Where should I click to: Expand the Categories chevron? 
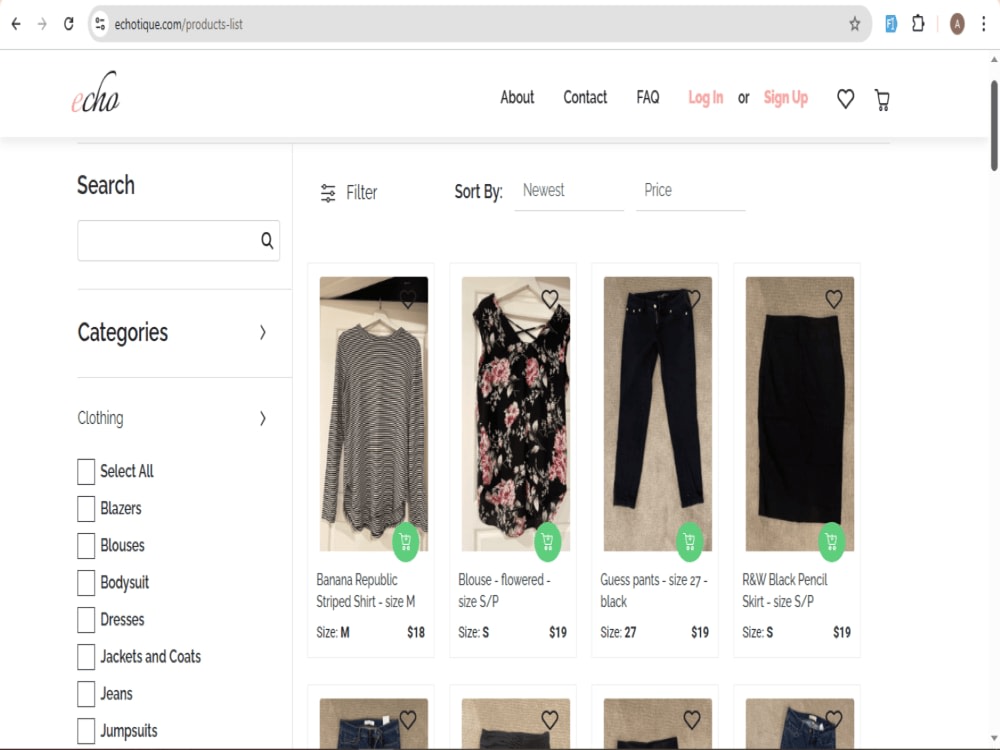pos(263,332)
